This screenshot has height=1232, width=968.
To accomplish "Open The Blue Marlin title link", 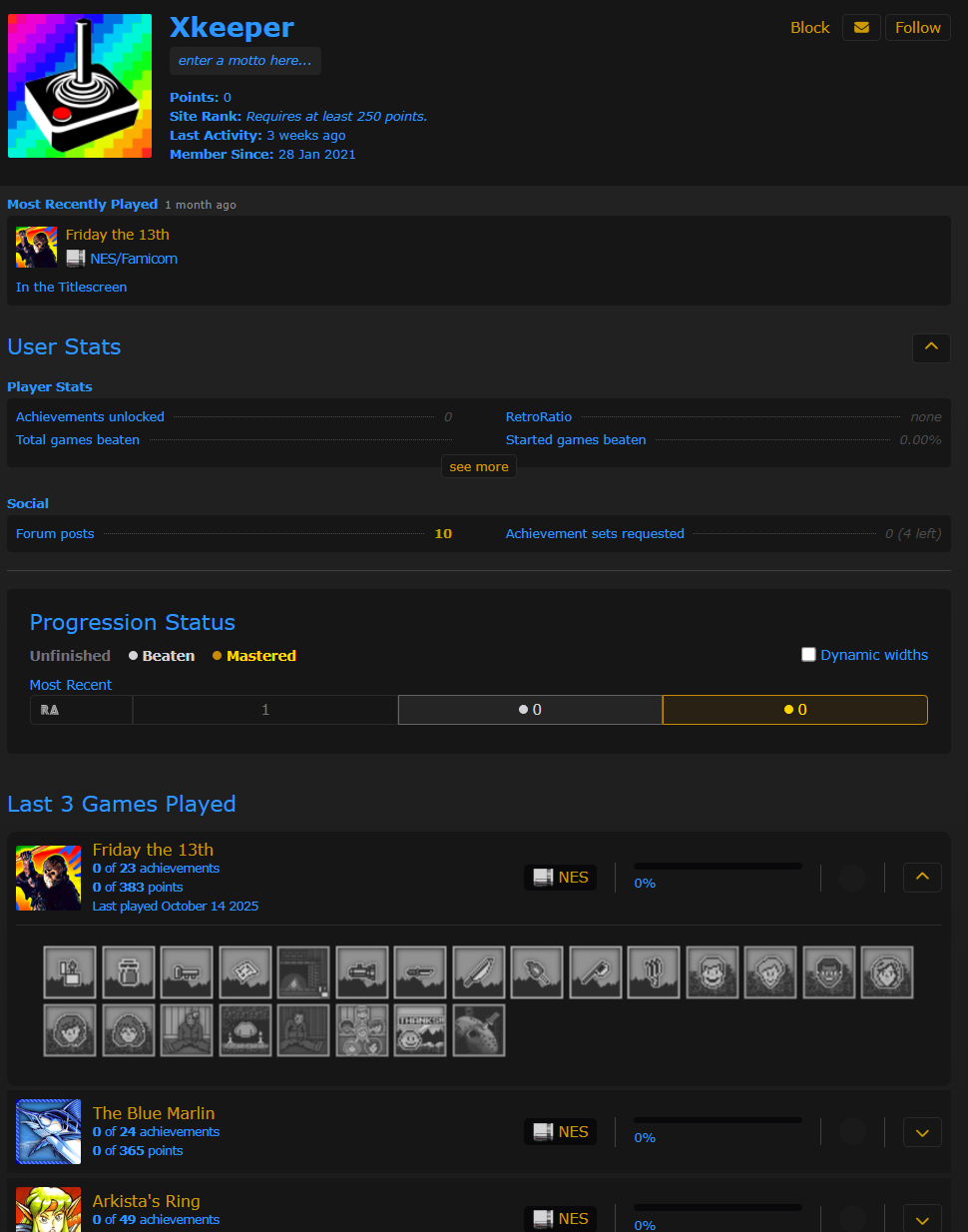I will (x=154, y=1113).
